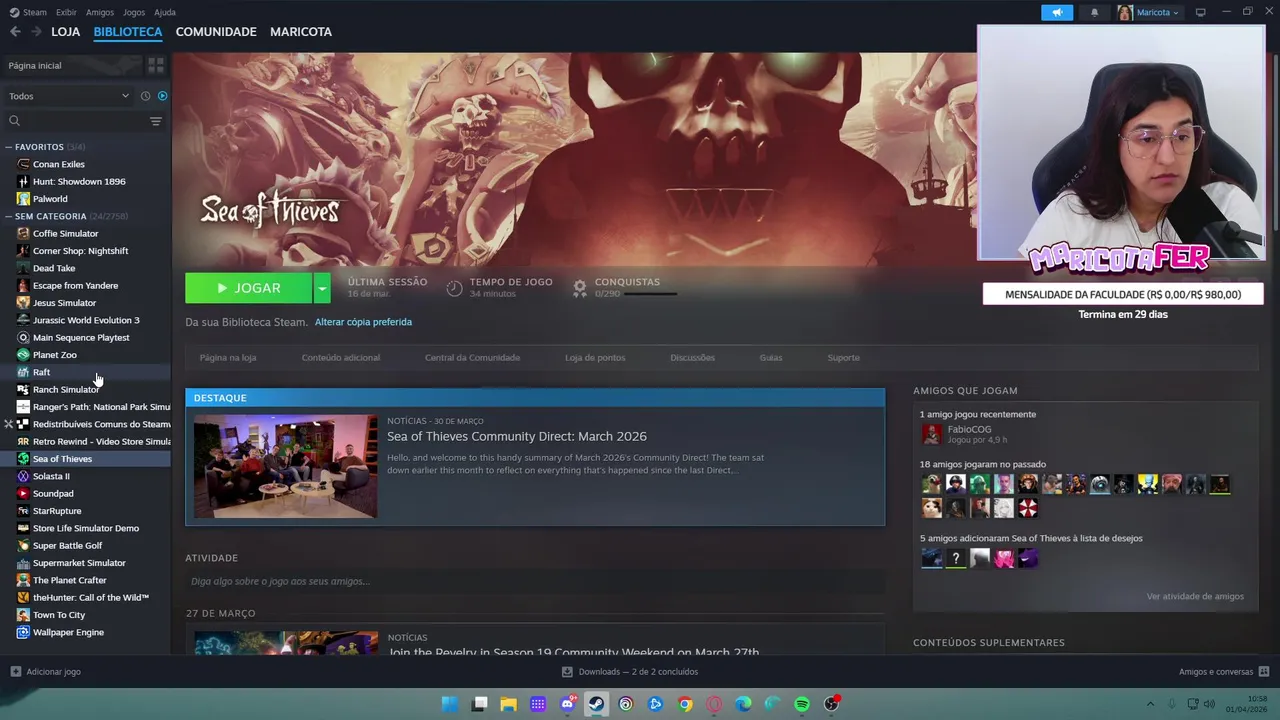The image size is (1280, 720).
Task: Open Página na loja link
Action: [228, 357]
